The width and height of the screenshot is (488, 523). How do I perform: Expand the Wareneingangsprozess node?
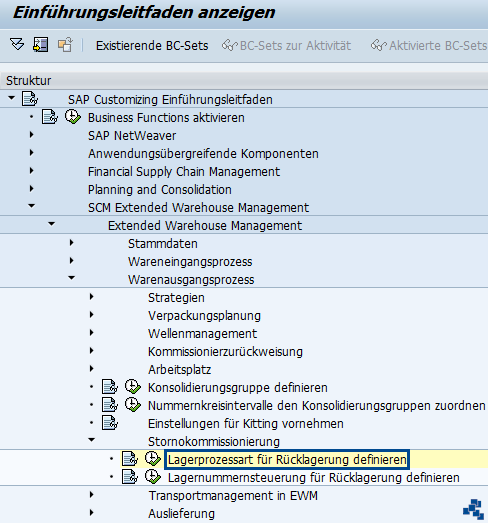tap(71, 261)
